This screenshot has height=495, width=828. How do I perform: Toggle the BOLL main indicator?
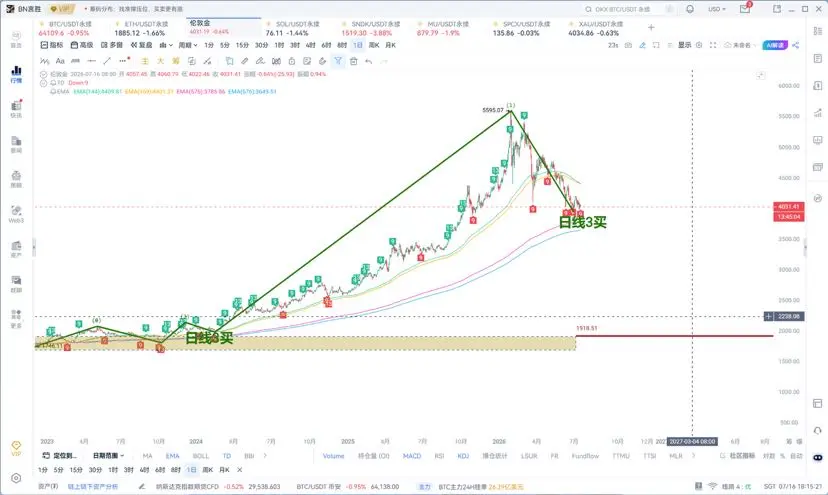(201, 456)
